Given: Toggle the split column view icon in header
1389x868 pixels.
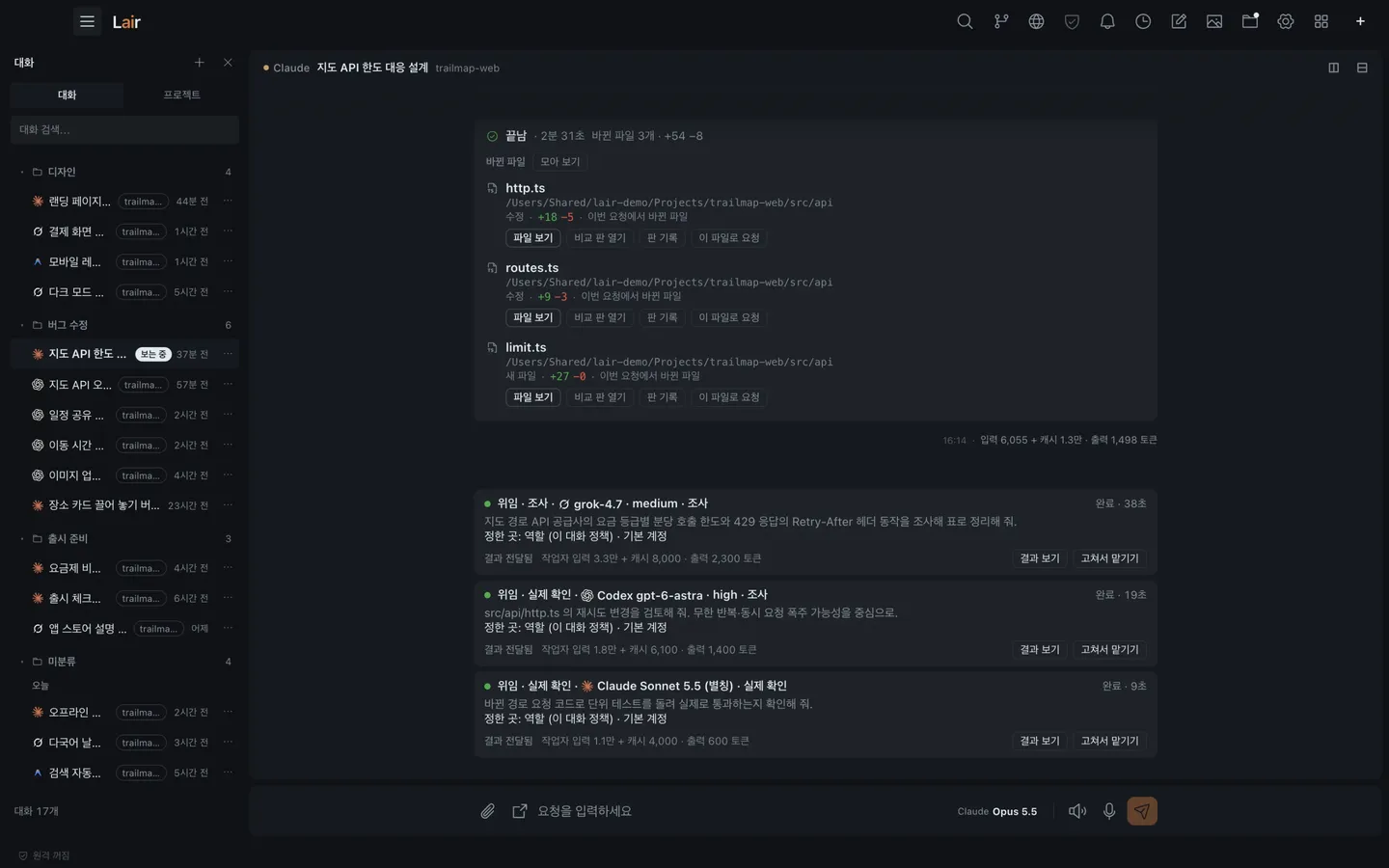Looking at the screenshot, I should (x=1334, y=68).
